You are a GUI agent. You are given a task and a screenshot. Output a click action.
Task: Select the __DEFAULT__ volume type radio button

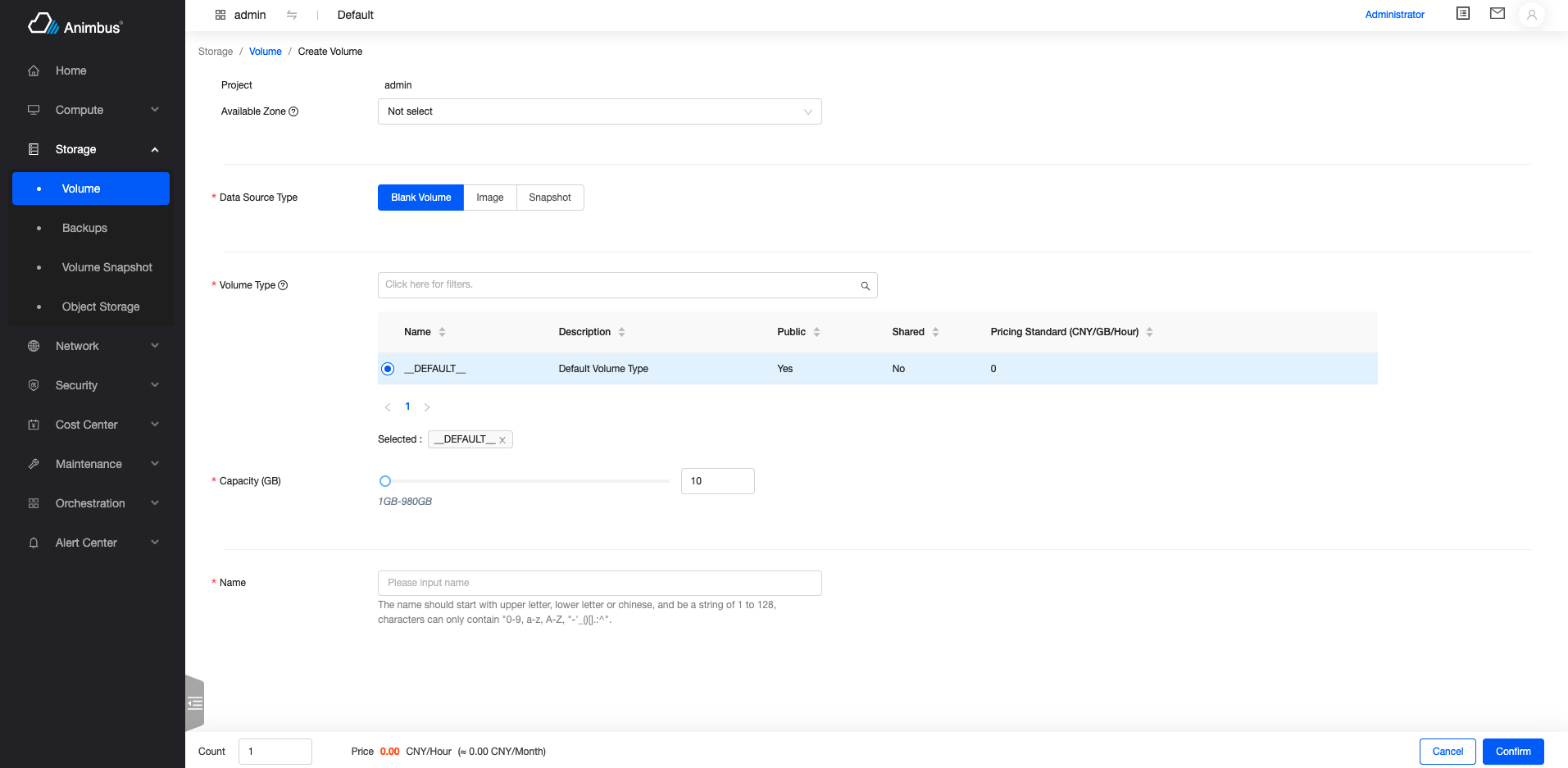click(388, 369)
